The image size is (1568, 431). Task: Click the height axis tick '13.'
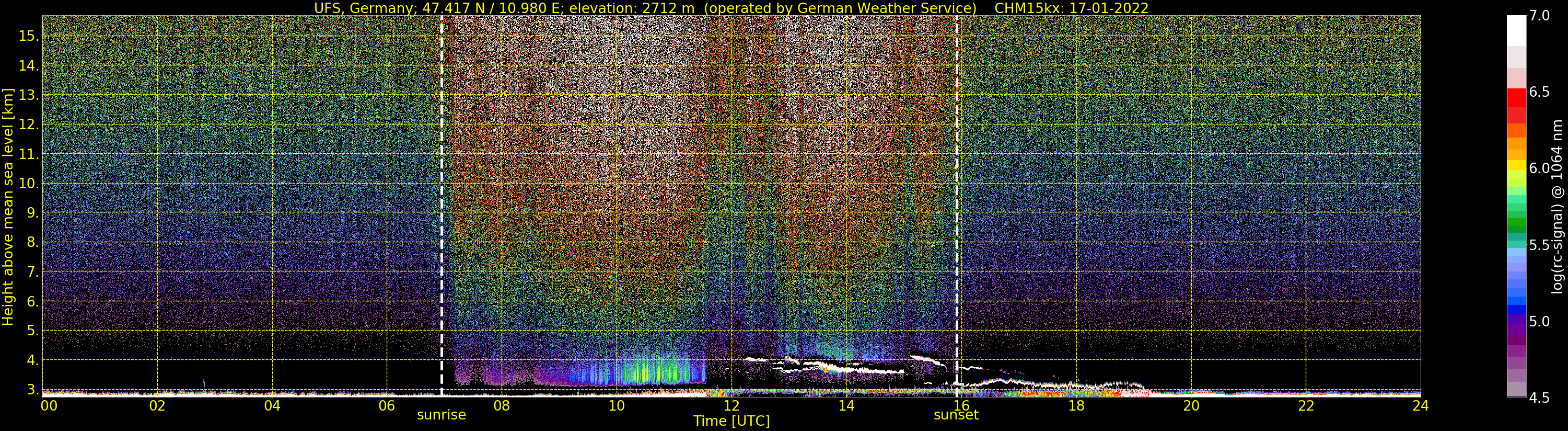click(x=29, y=95)
